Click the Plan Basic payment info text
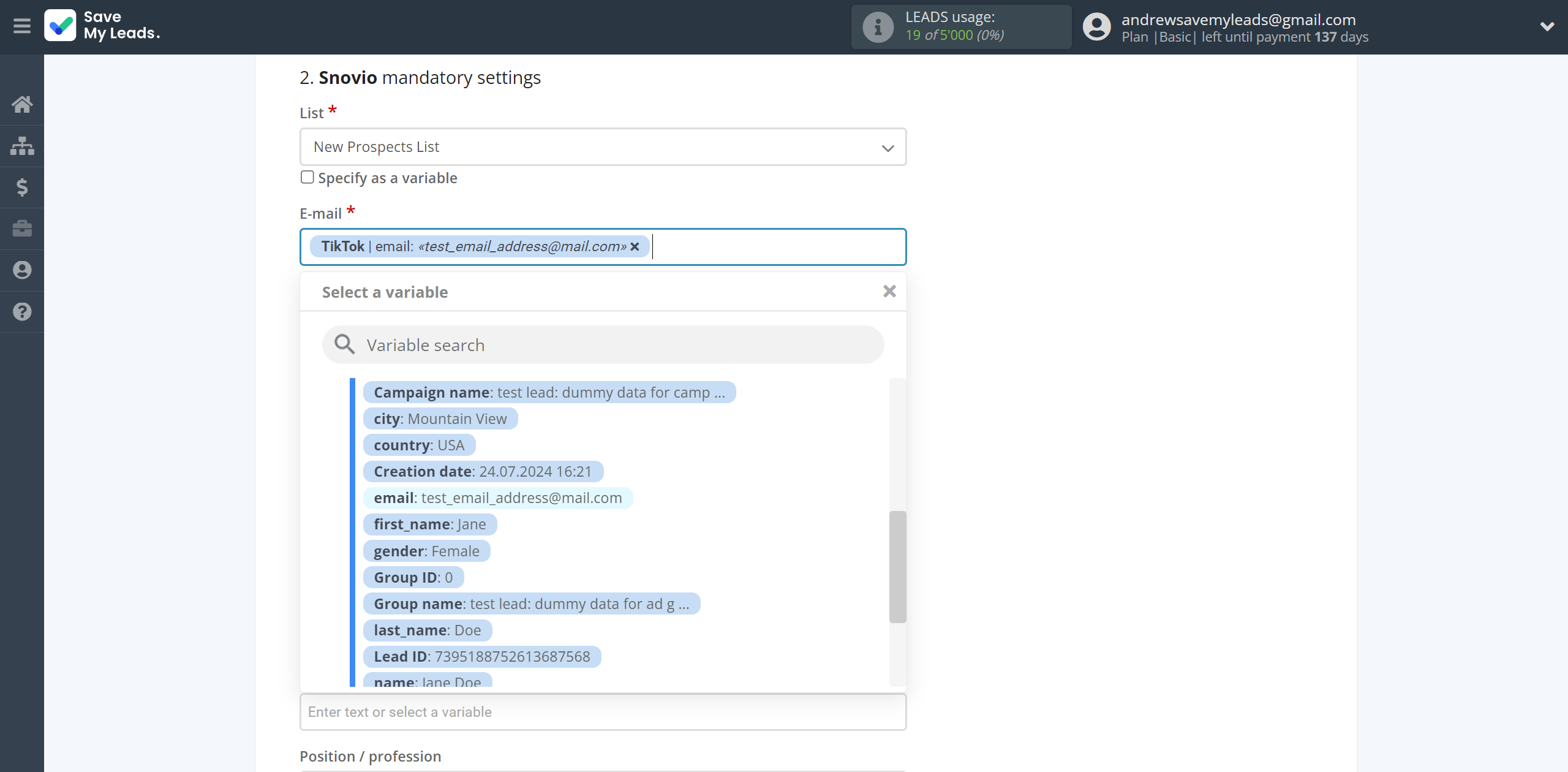This screenshot has height=772, width=1568. (1245, 37)
